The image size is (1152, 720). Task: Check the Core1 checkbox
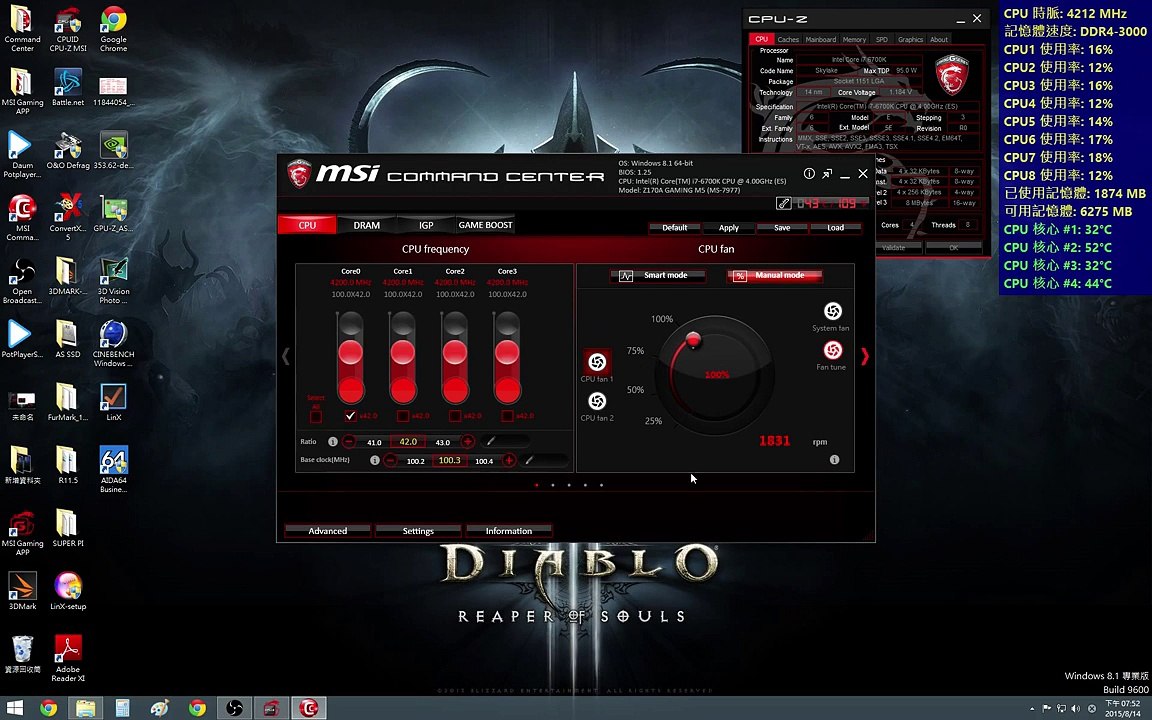click(x=403, y=416)
